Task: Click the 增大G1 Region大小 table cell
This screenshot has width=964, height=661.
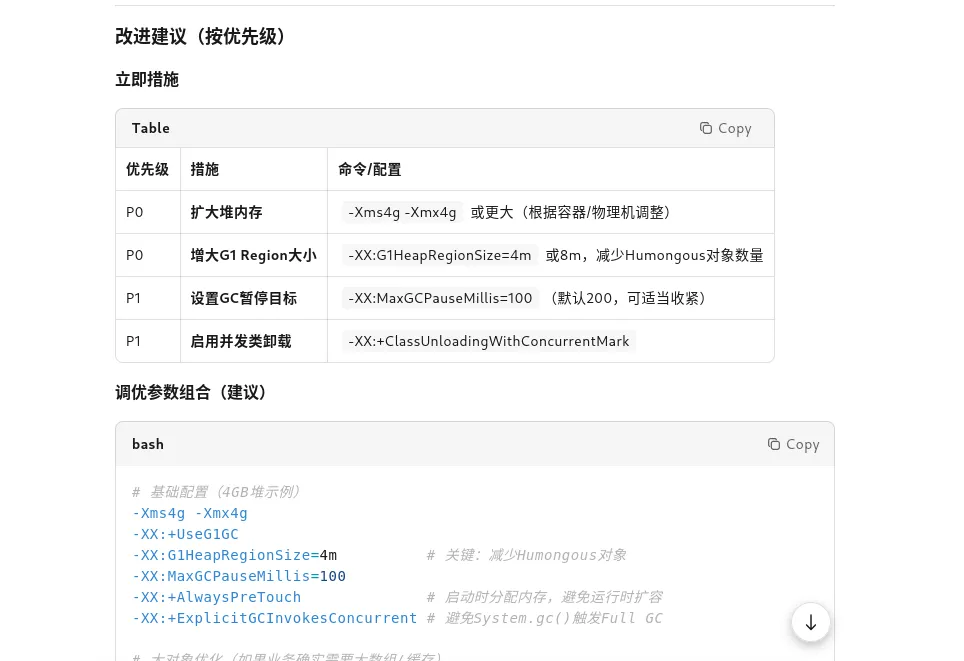Action: (x=253, y=256)
